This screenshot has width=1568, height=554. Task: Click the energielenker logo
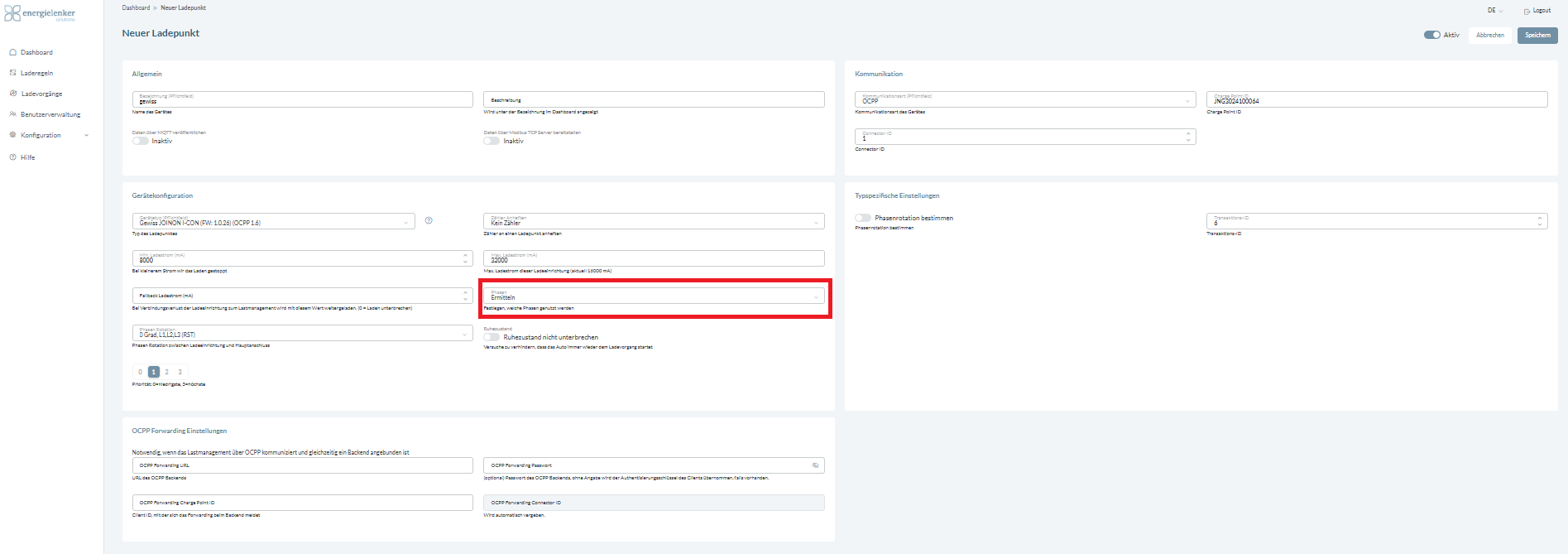click(40, 14)
